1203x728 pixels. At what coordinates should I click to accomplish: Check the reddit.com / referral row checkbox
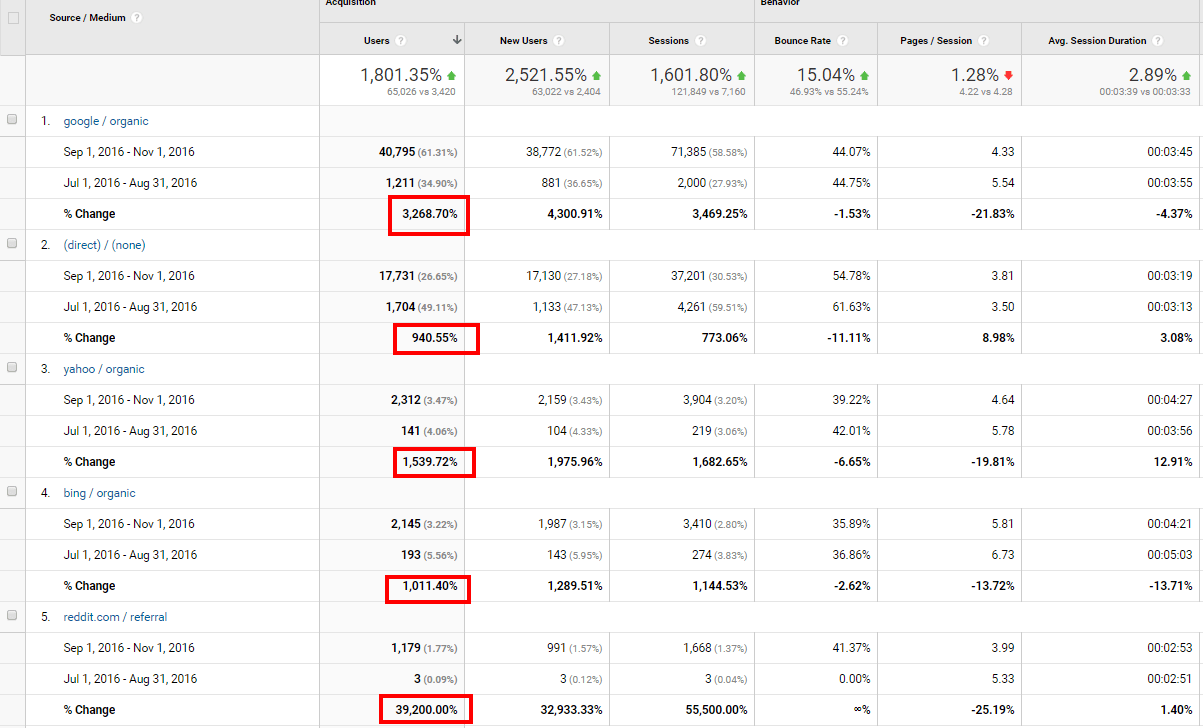[12, 616]
